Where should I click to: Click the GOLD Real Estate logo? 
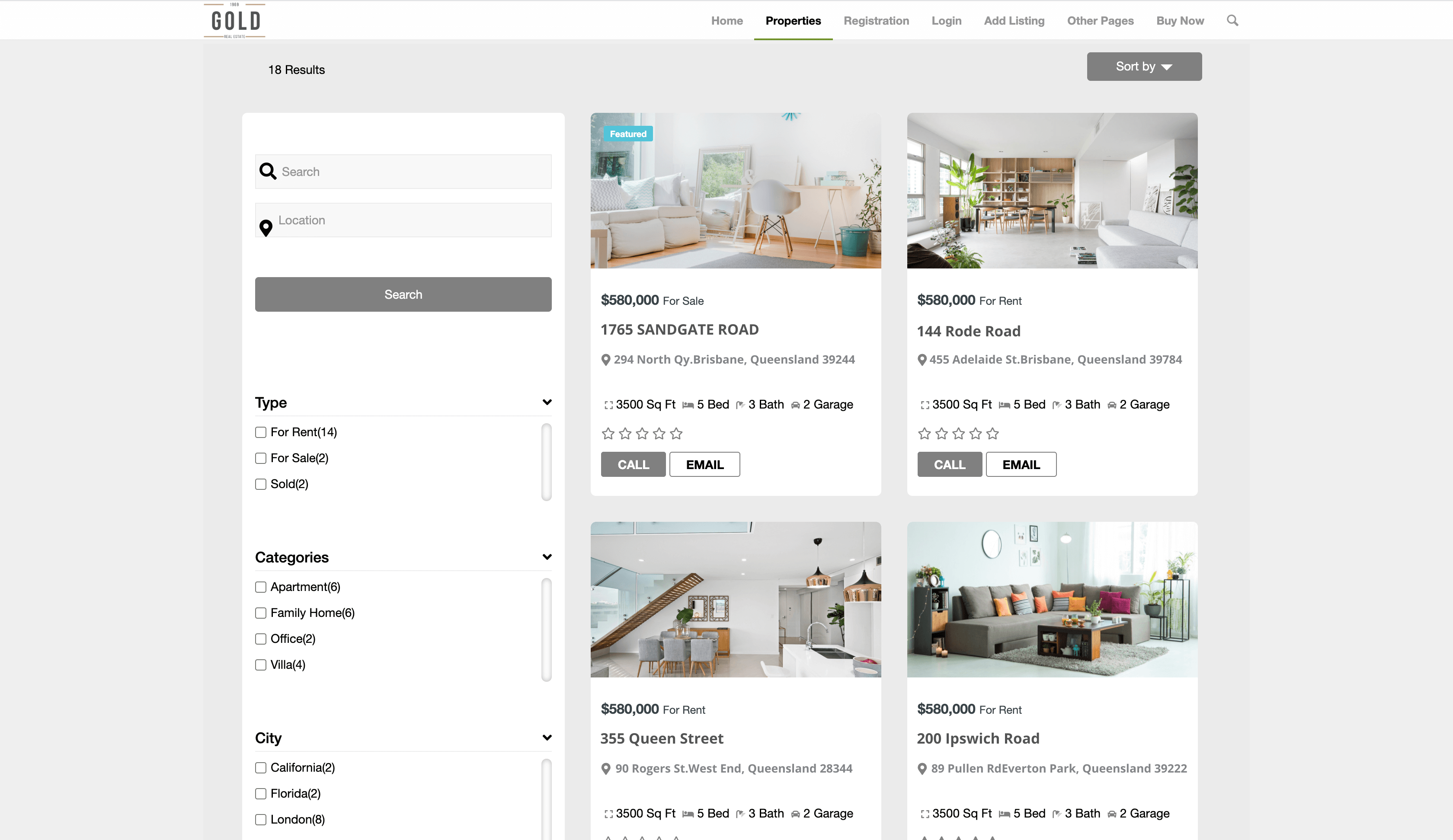(x=234, y=20)
